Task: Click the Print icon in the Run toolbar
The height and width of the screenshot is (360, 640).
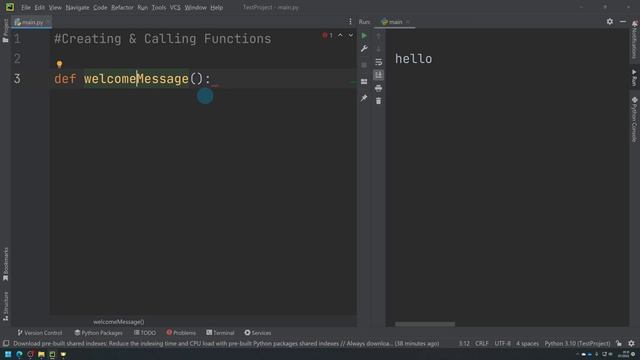Action: tap(378, 88)
